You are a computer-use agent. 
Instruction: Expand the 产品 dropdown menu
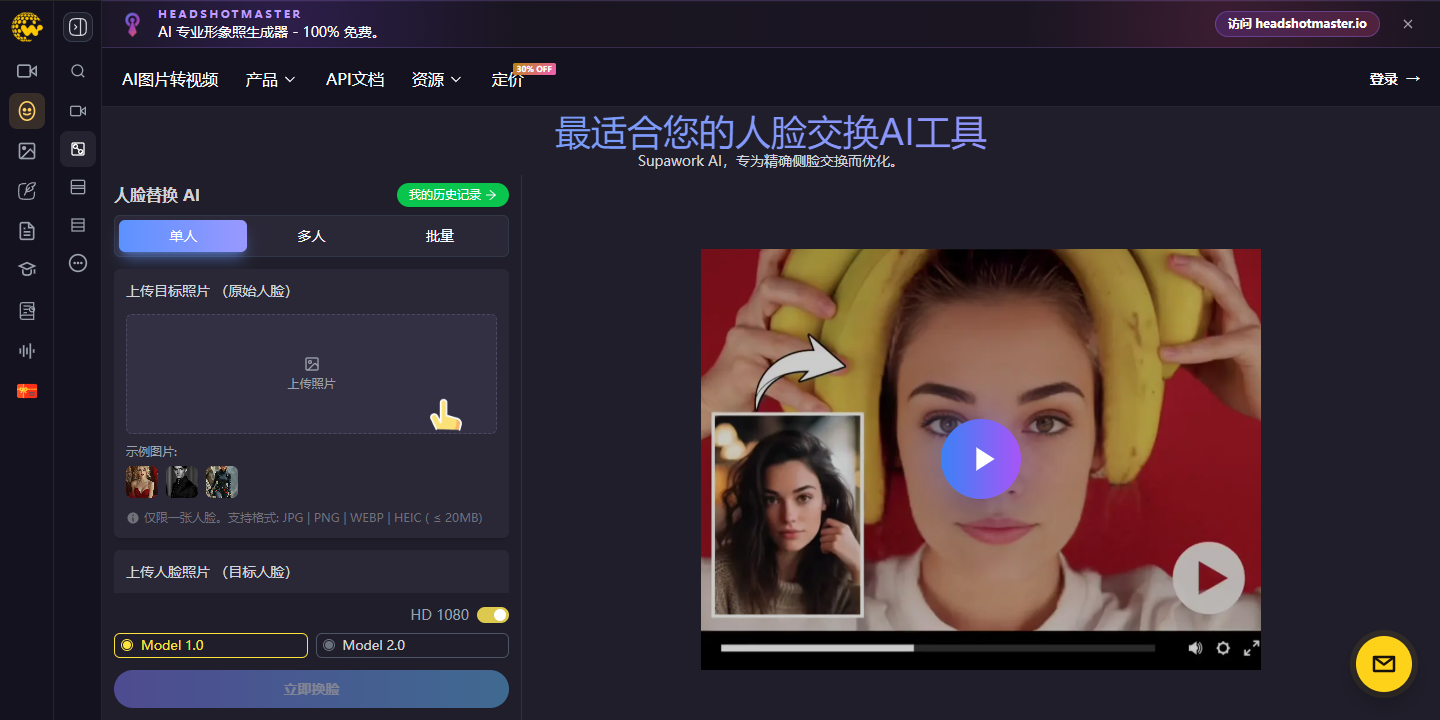271,79
